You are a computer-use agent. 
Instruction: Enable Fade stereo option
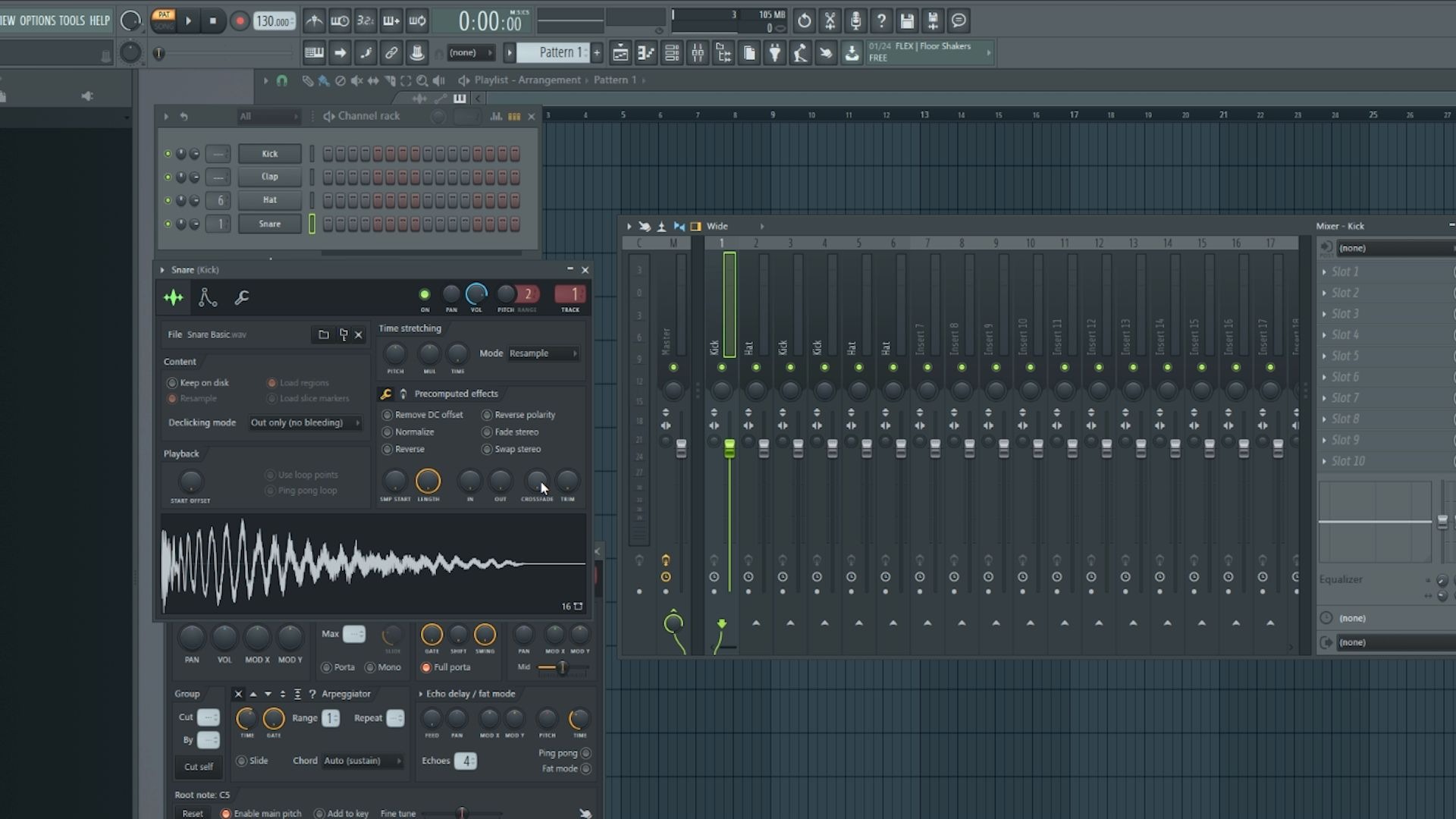point(510,432)
